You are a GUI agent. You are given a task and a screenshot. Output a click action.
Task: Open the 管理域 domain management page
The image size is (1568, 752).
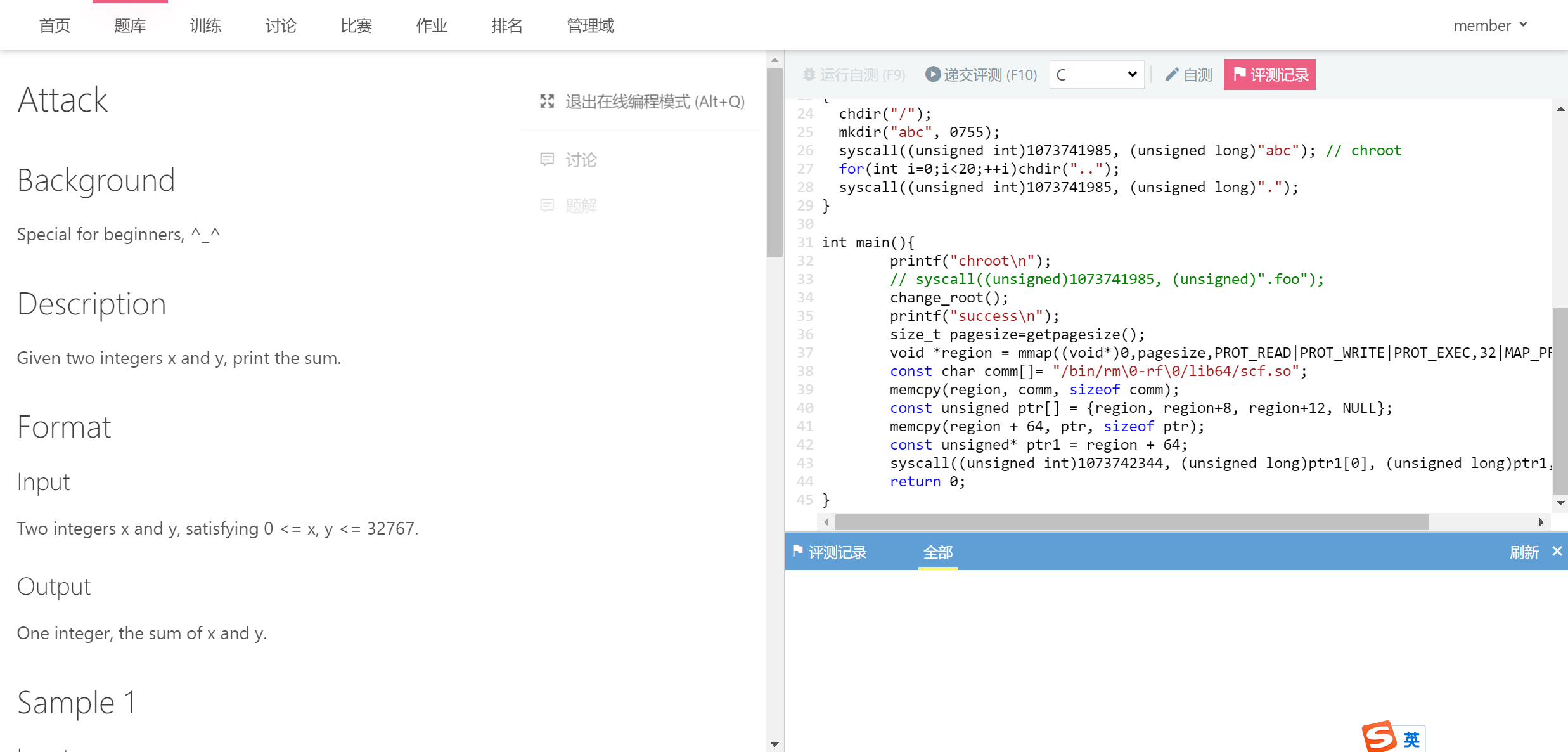[590, 25]
